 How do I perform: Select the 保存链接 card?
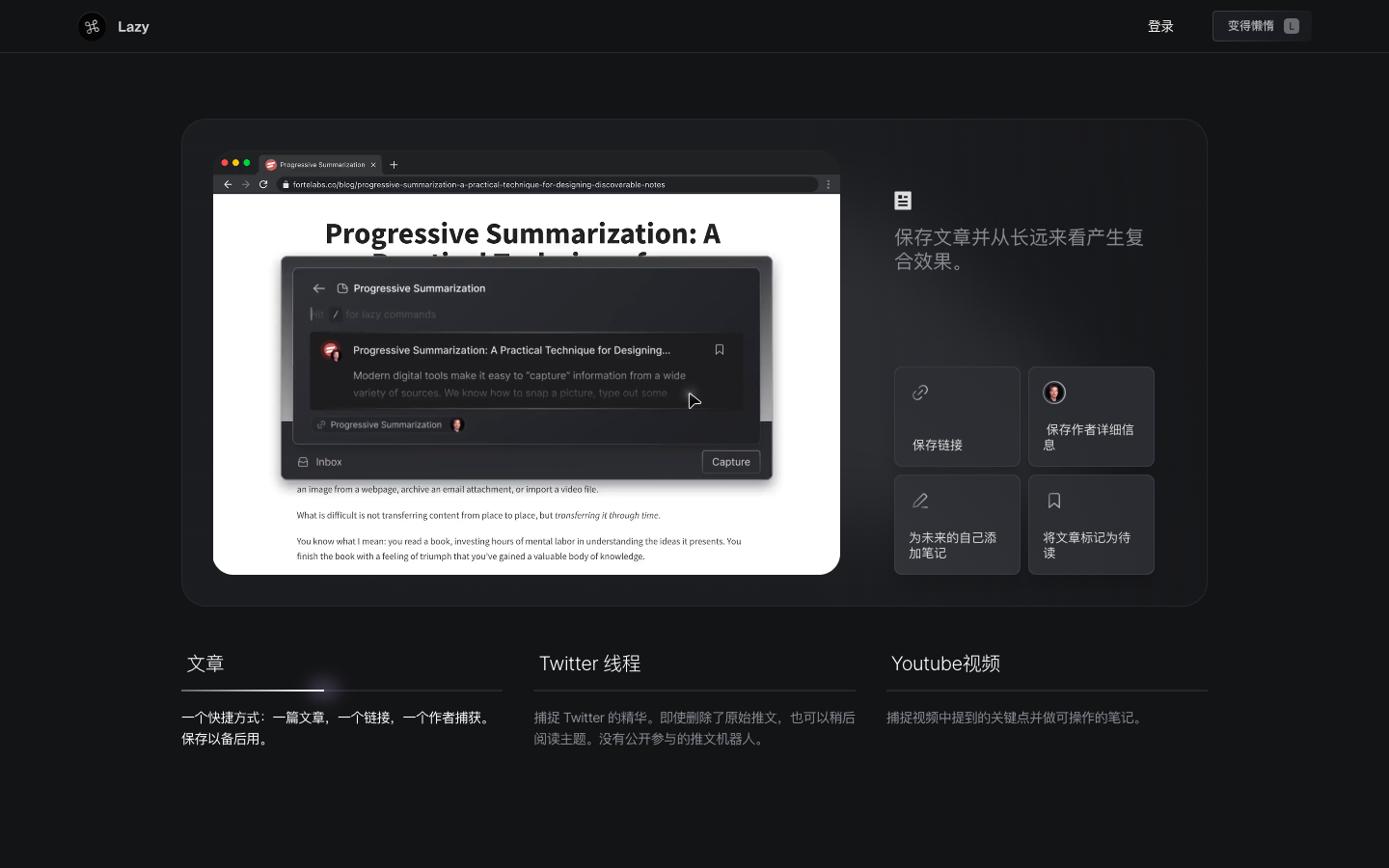[957, 417]
